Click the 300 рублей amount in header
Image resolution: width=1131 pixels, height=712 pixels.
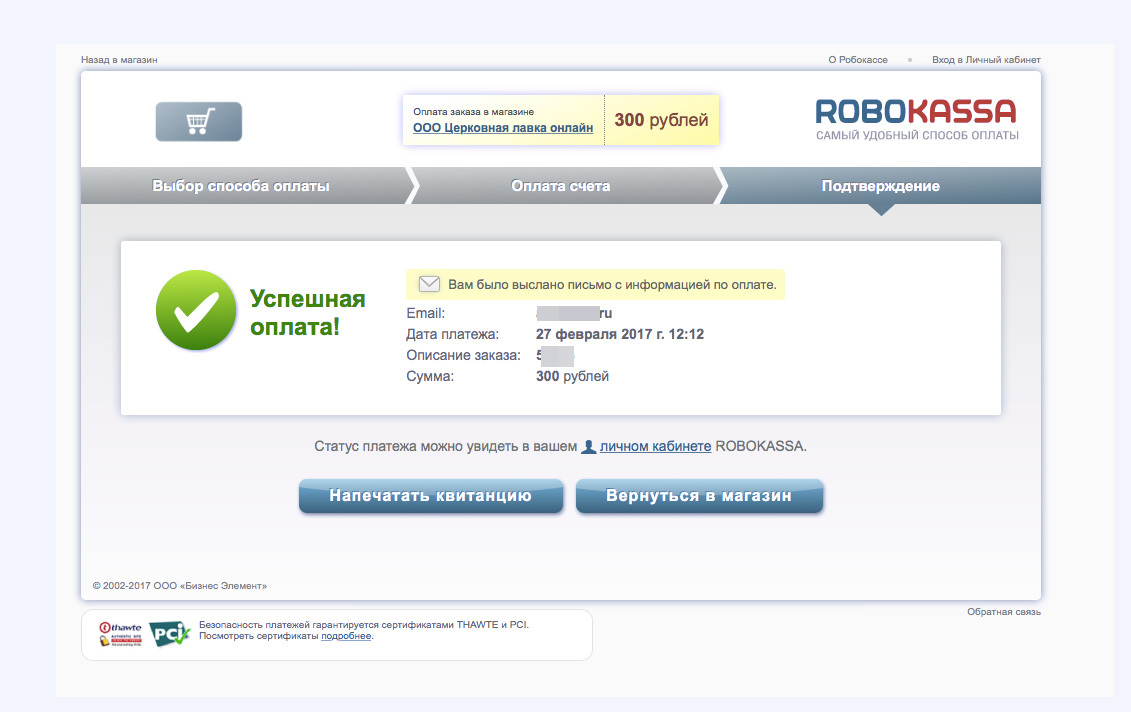(x=661, y=120)
